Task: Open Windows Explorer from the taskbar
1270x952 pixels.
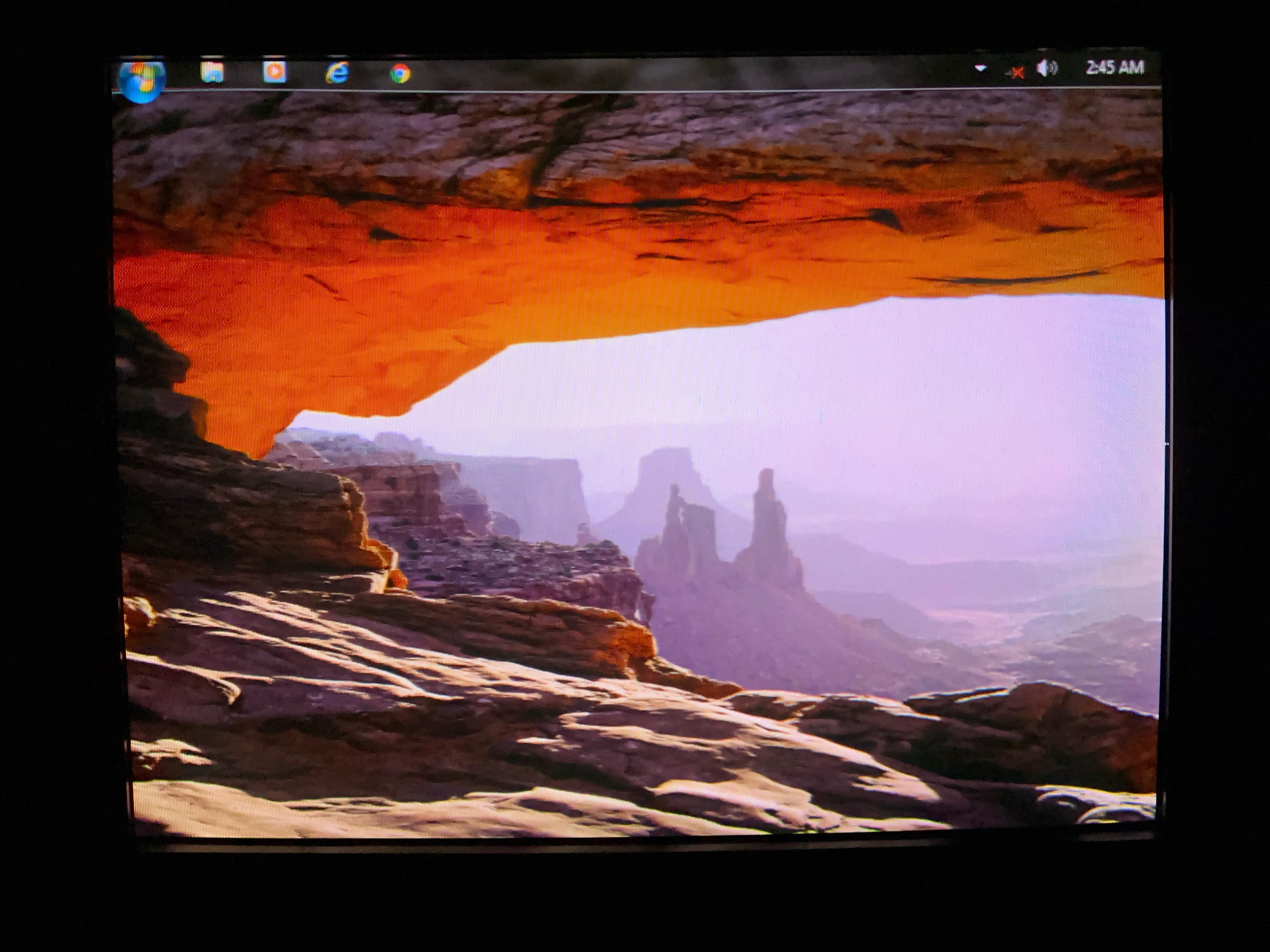Action: 212,72
